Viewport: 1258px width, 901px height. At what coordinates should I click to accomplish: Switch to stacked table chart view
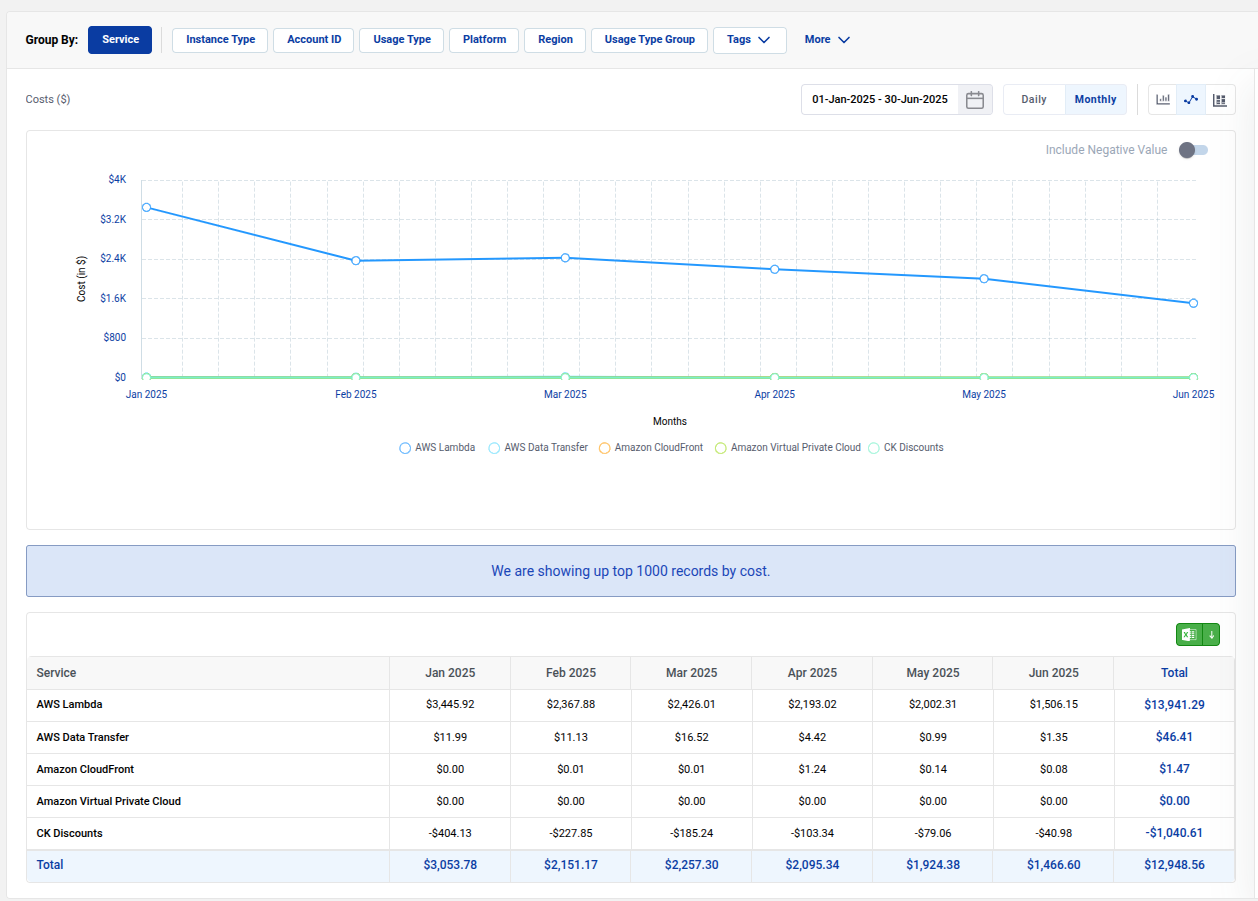[1220, 100]
